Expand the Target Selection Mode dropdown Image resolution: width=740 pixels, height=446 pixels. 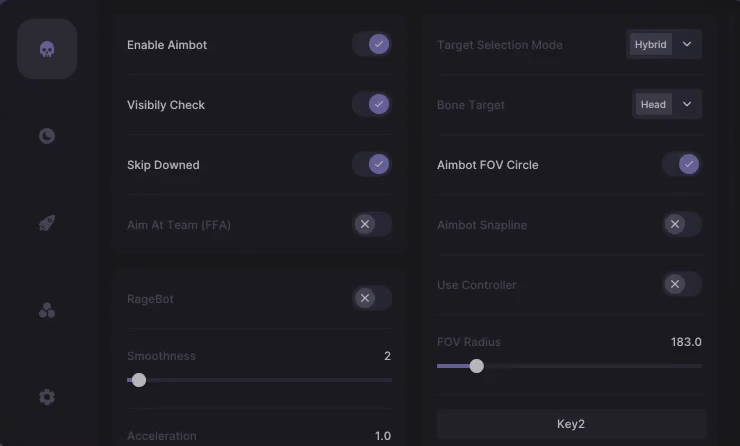(664, 44)
